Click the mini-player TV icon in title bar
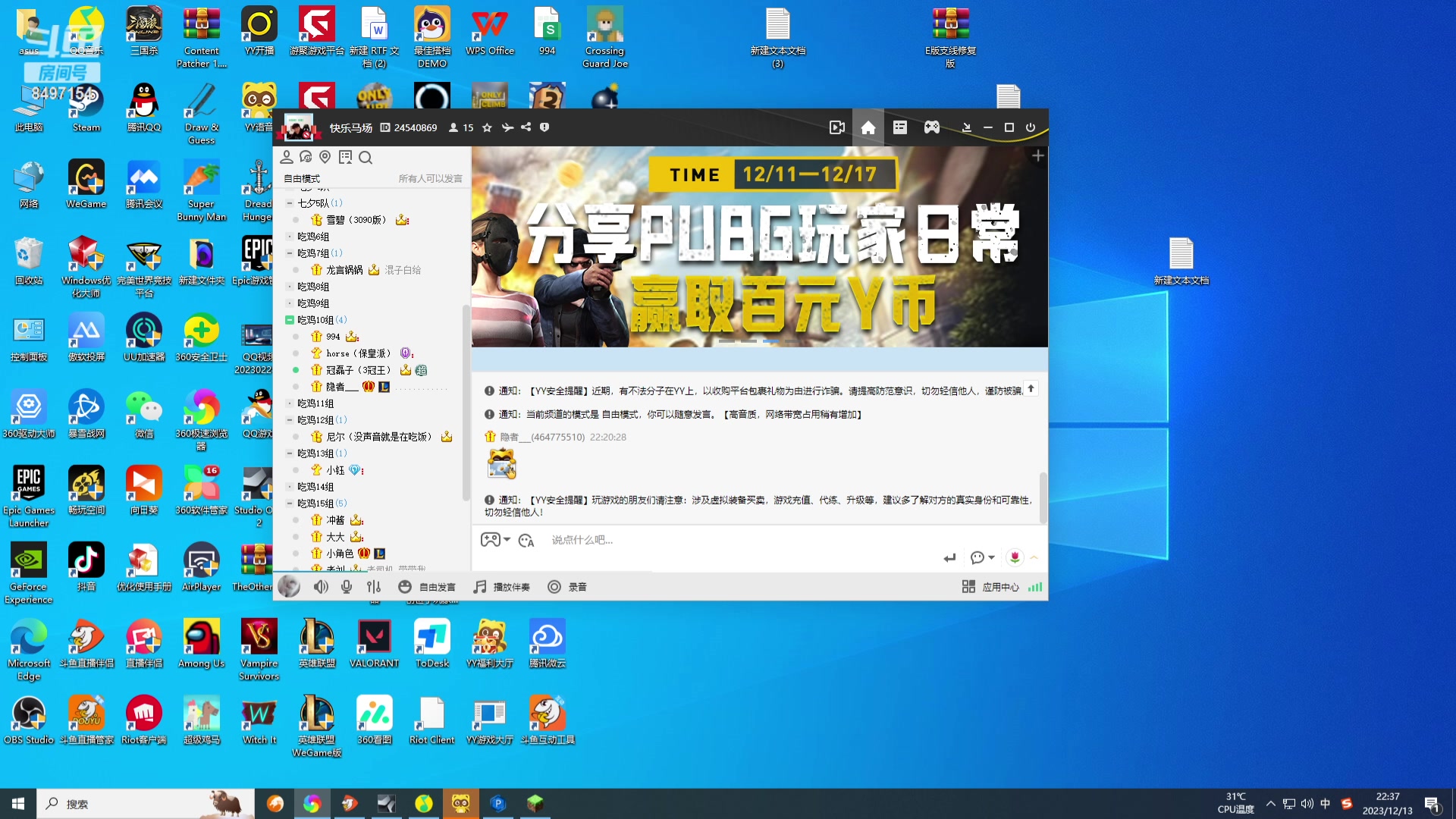The height and width of the screenshot is (819, 1456). coord(836,127)
